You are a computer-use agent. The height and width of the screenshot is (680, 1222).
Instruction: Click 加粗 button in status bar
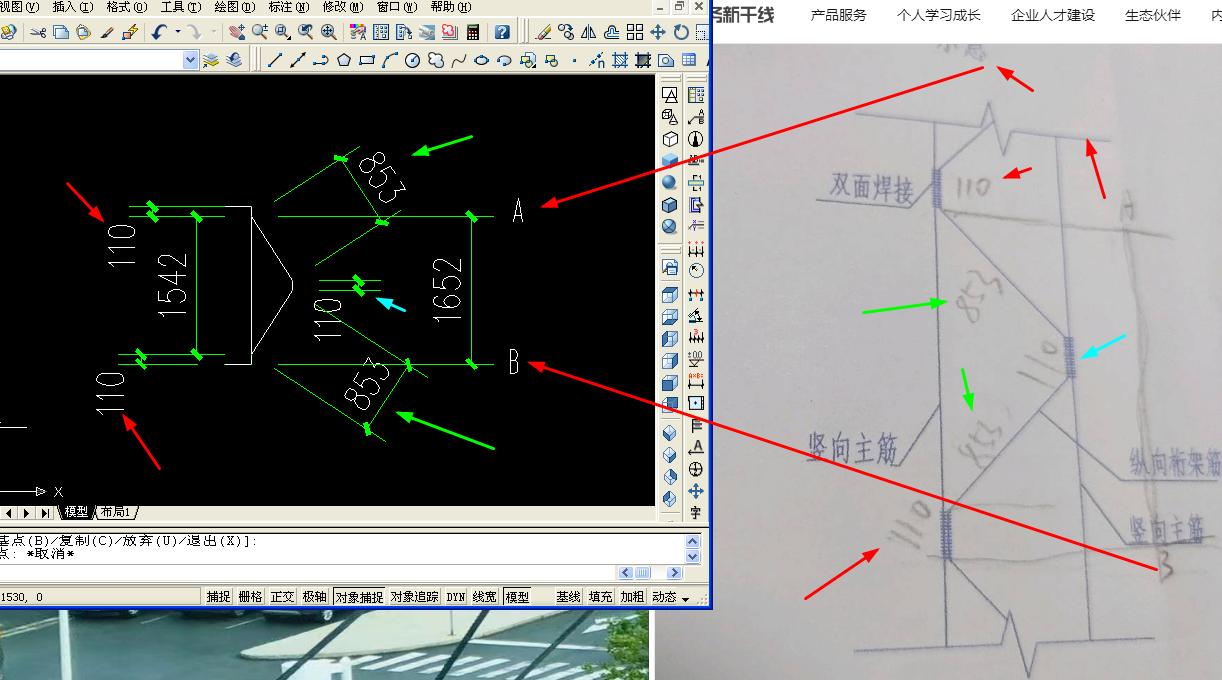[x=632, y=597]
